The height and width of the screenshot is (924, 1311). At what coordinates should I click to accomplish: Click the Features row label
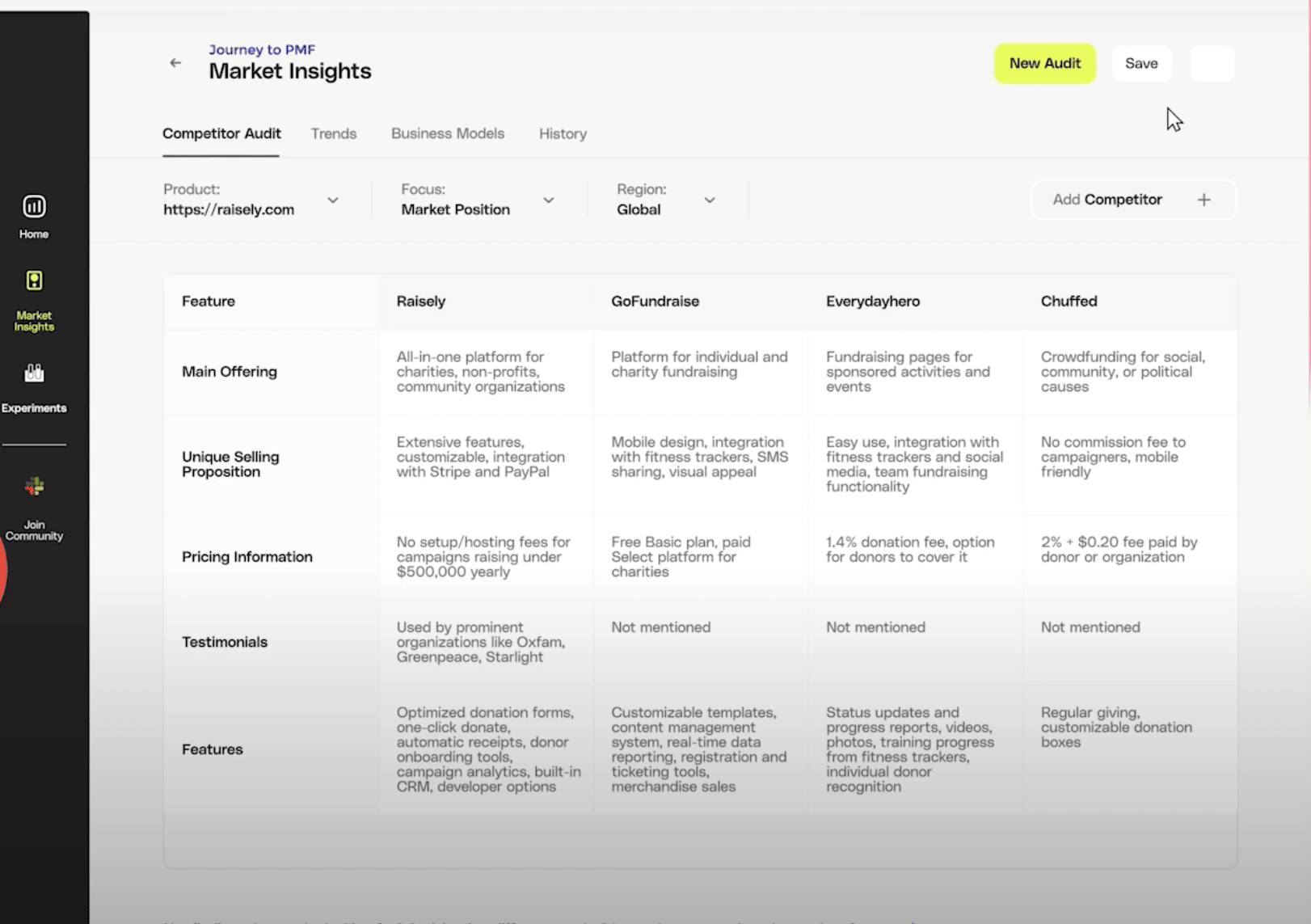(212, 749)
